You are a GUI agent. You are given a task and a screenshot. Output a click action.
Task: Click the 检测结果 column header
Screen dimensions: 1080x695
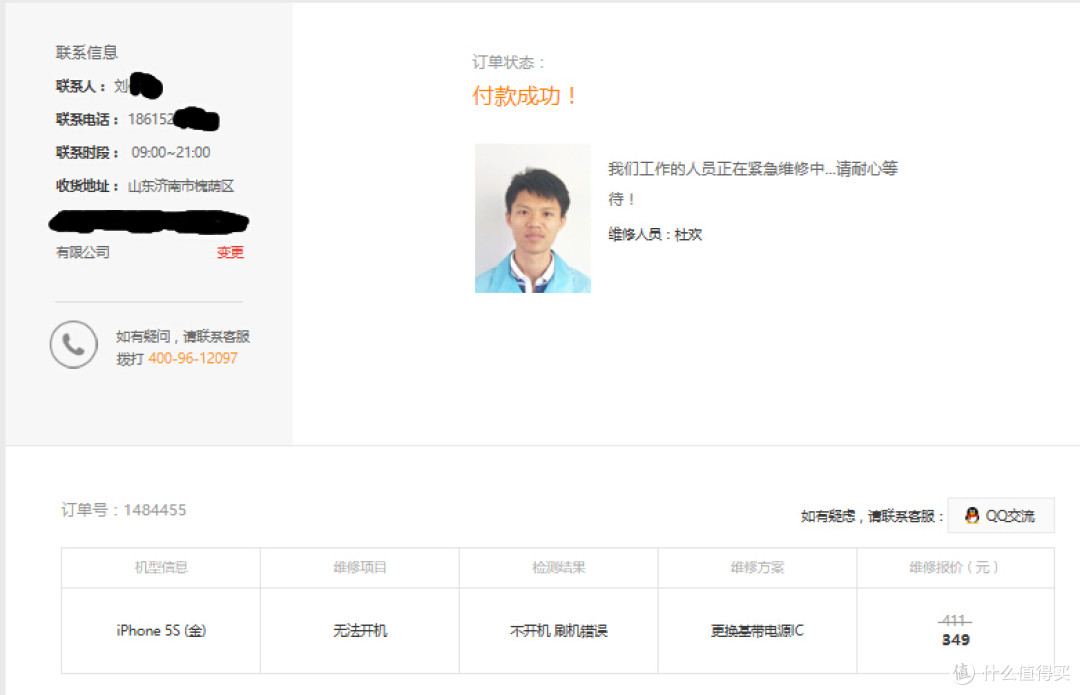[559, 568]
